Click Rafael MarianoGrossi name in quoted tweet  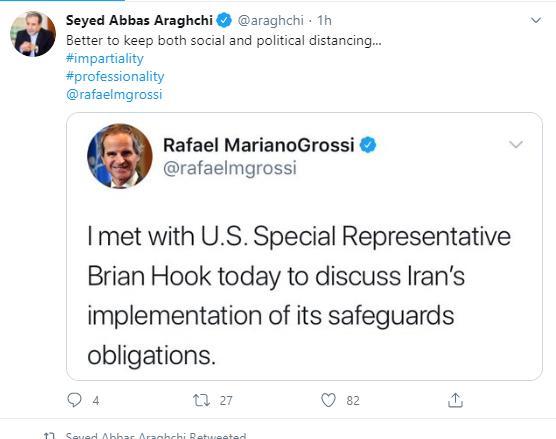point(259,145)
